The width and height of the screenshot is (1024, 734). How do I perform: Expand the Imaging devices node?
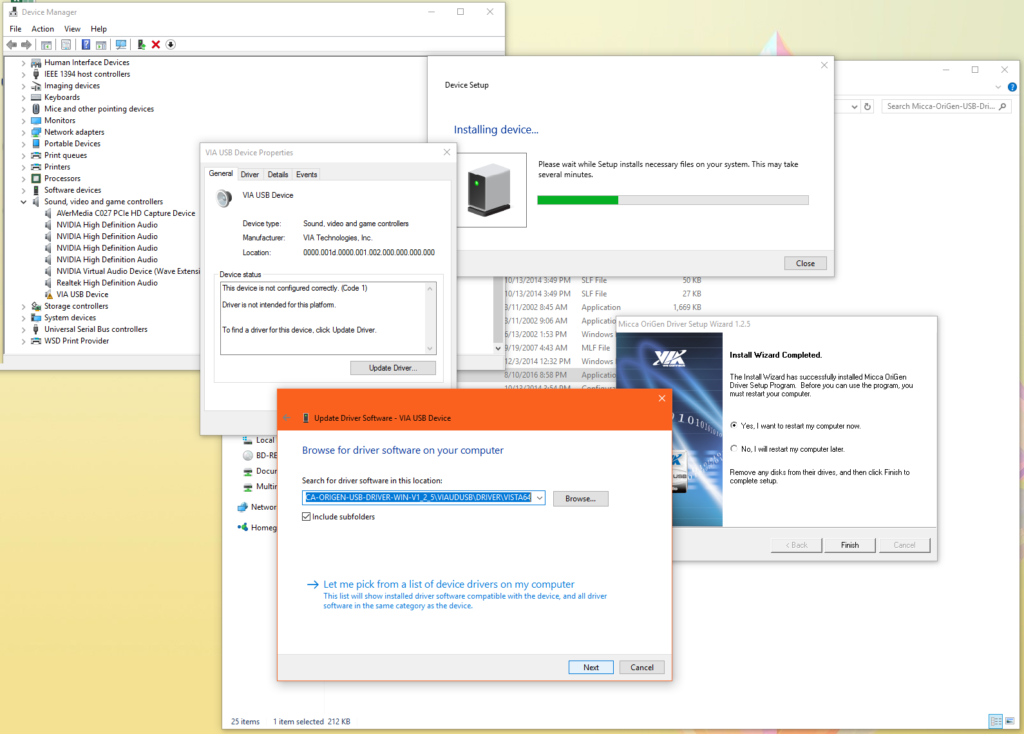[x=24, y=86]
